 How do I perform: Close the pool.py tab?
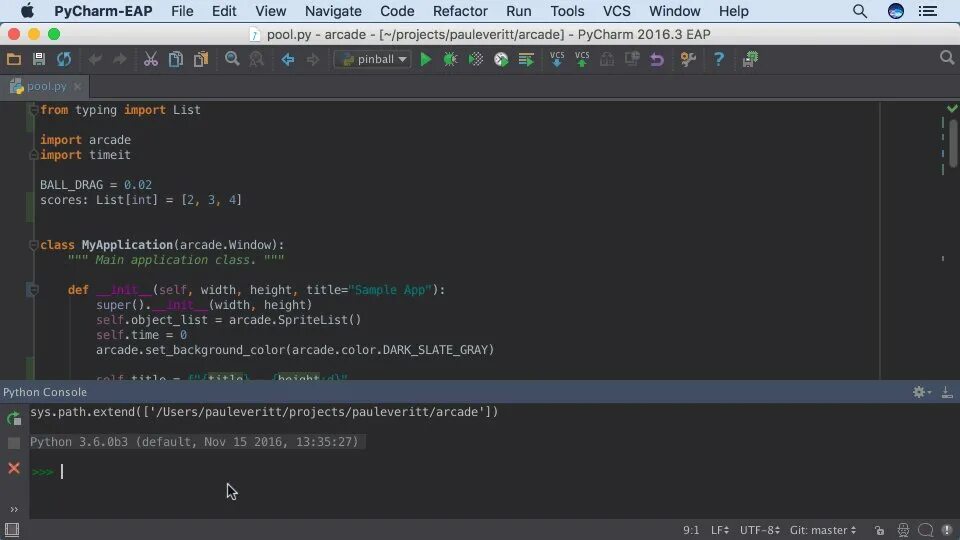pyautogui.click(x=78, y=86)
